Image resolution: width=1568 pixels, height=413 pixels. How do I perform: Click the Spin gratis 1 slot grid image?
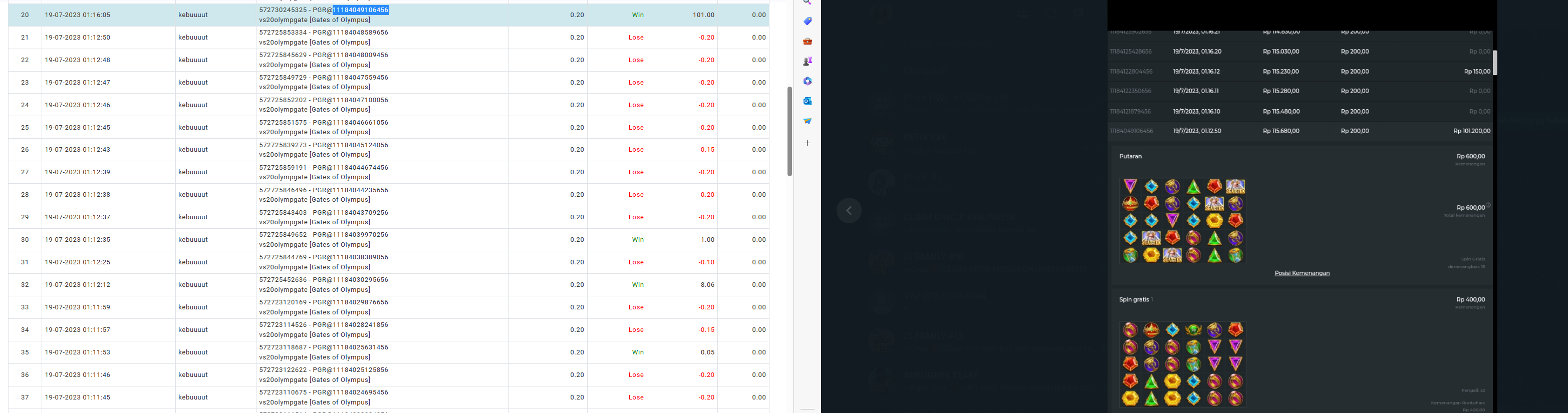[1183, 364]
